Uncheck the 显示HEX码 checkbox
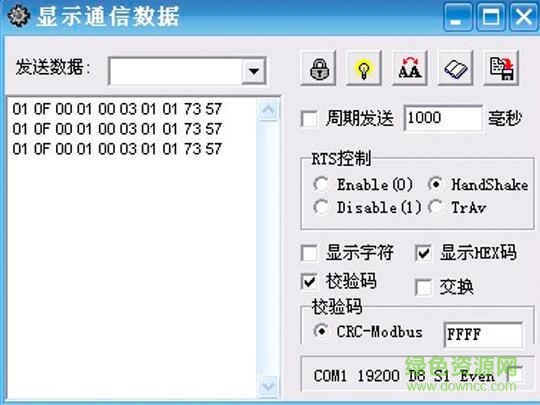Viewport: 540px width, 405px height. click(x=423, y=253)
